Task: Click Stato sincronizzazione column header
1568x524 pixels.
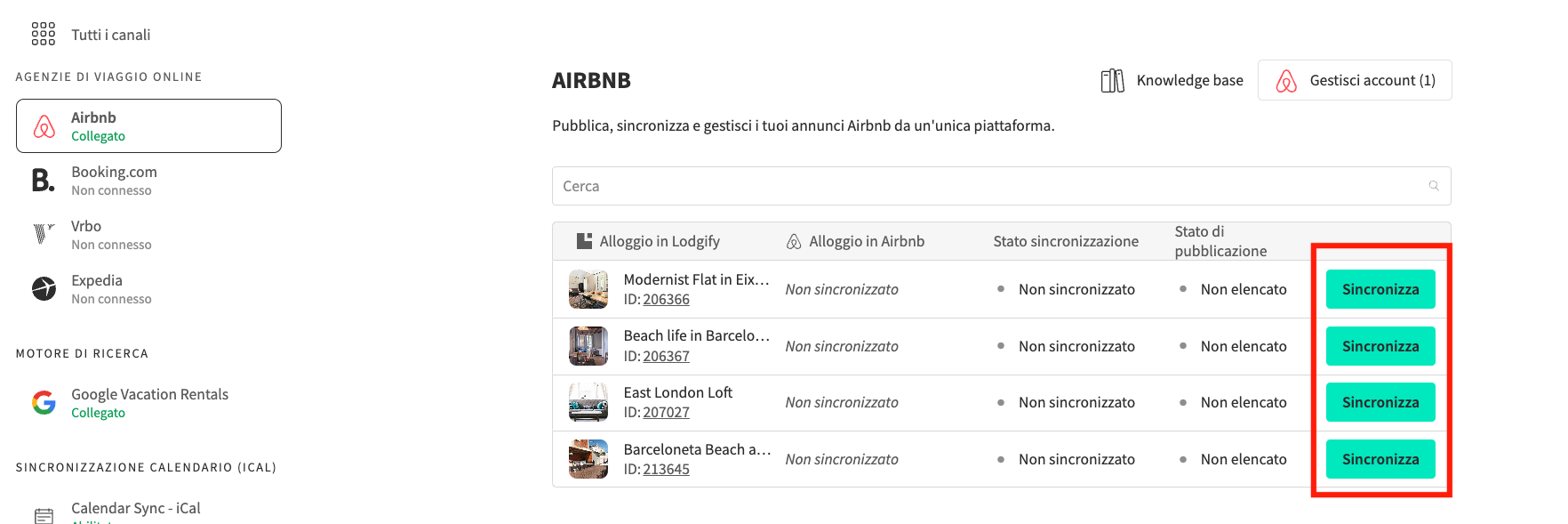Action: [1066, 241]
